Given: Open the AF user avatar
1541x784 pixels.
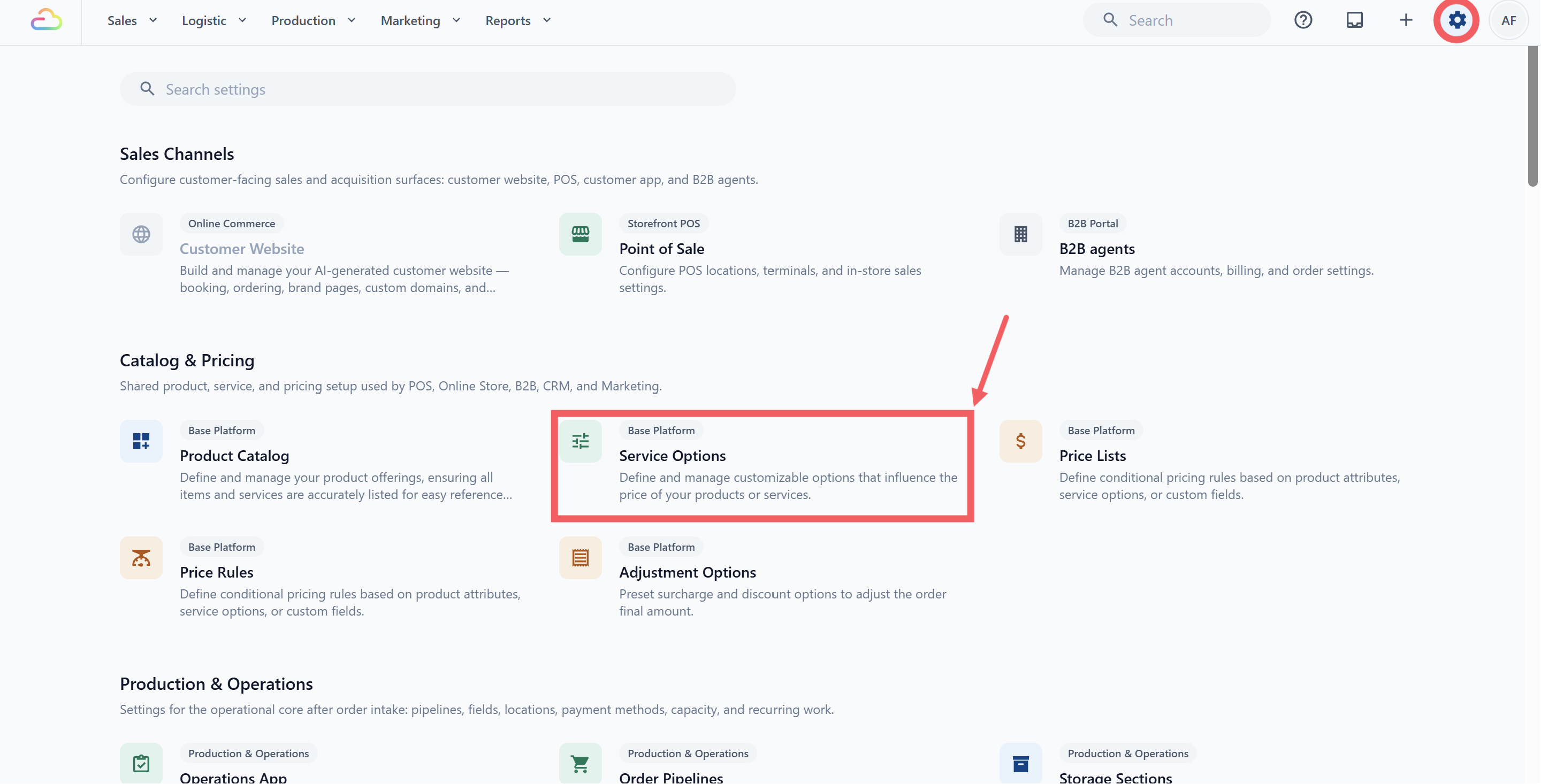Looking at the screenshot, I should coord(1509,20).
